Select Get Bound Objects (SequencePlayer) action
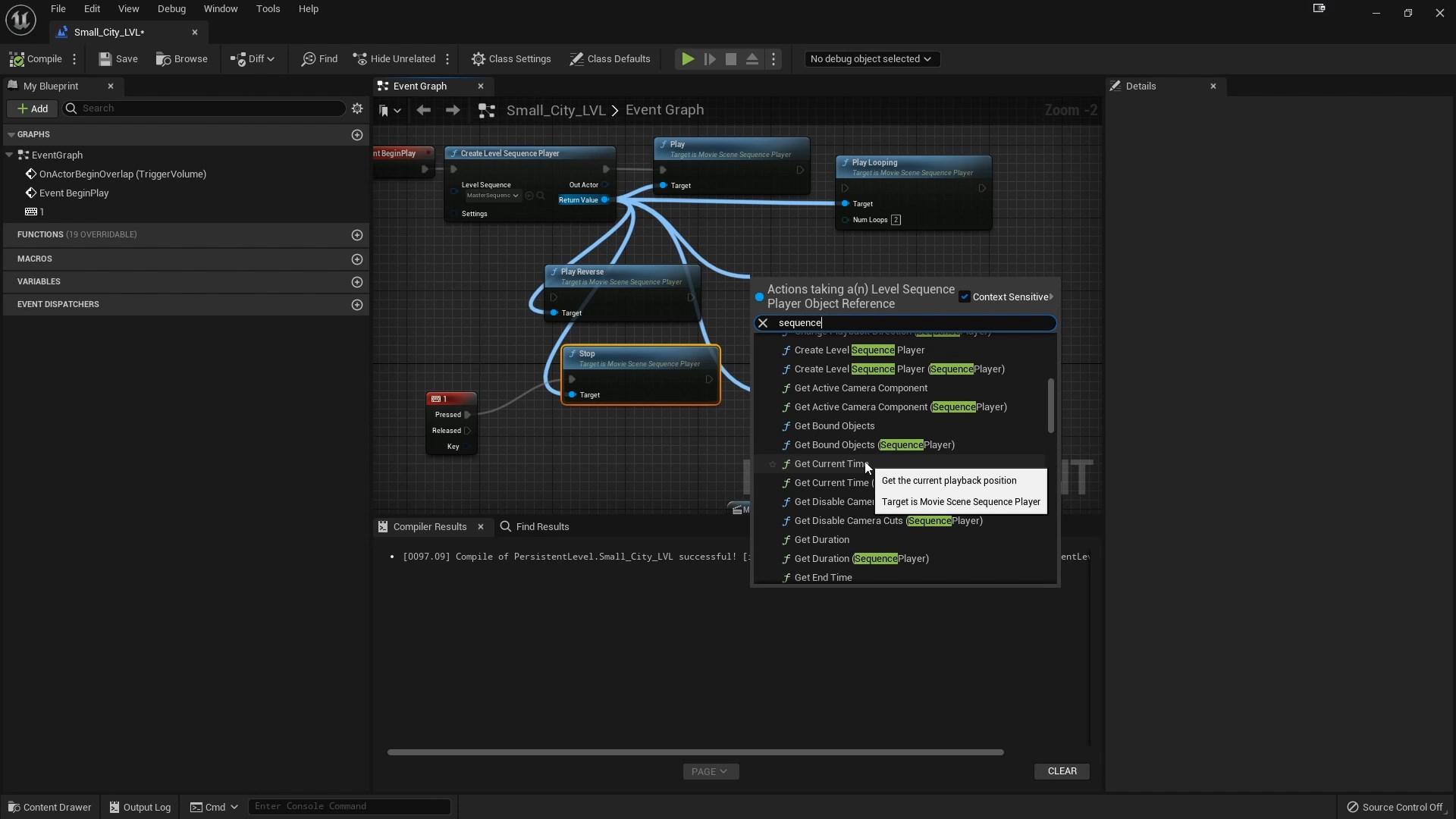The image size is (1456, 819). coord(874,445)
